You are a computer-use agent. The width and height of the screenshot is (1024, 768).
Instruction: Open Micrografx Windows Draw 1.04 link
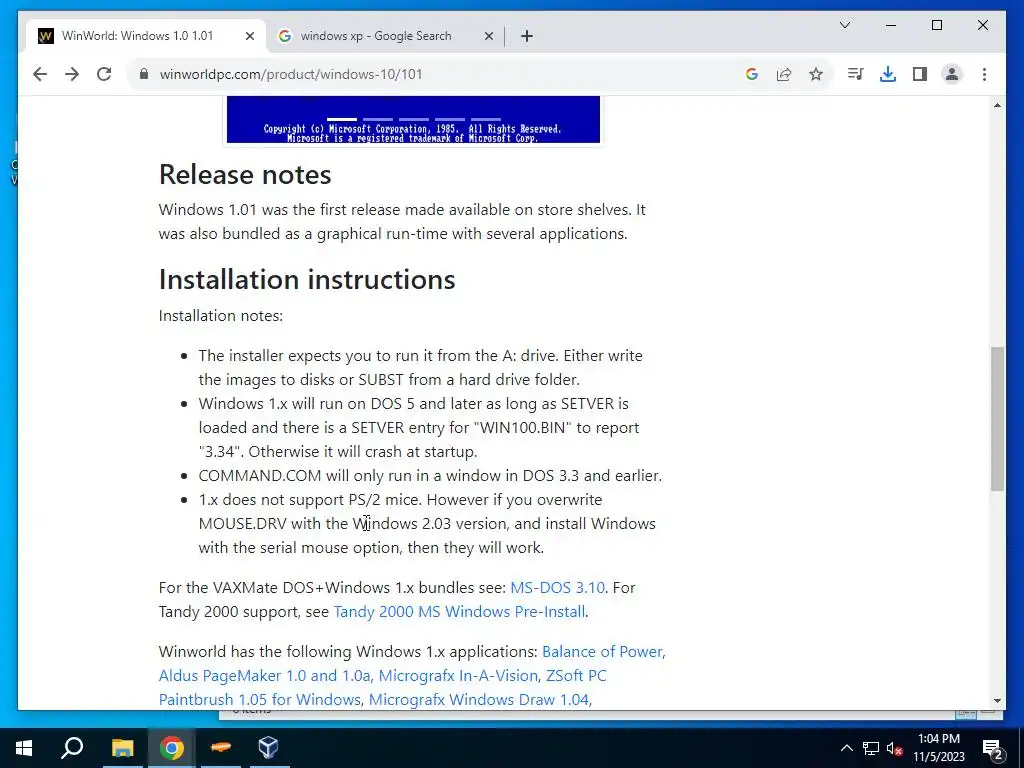coord(479,700)
